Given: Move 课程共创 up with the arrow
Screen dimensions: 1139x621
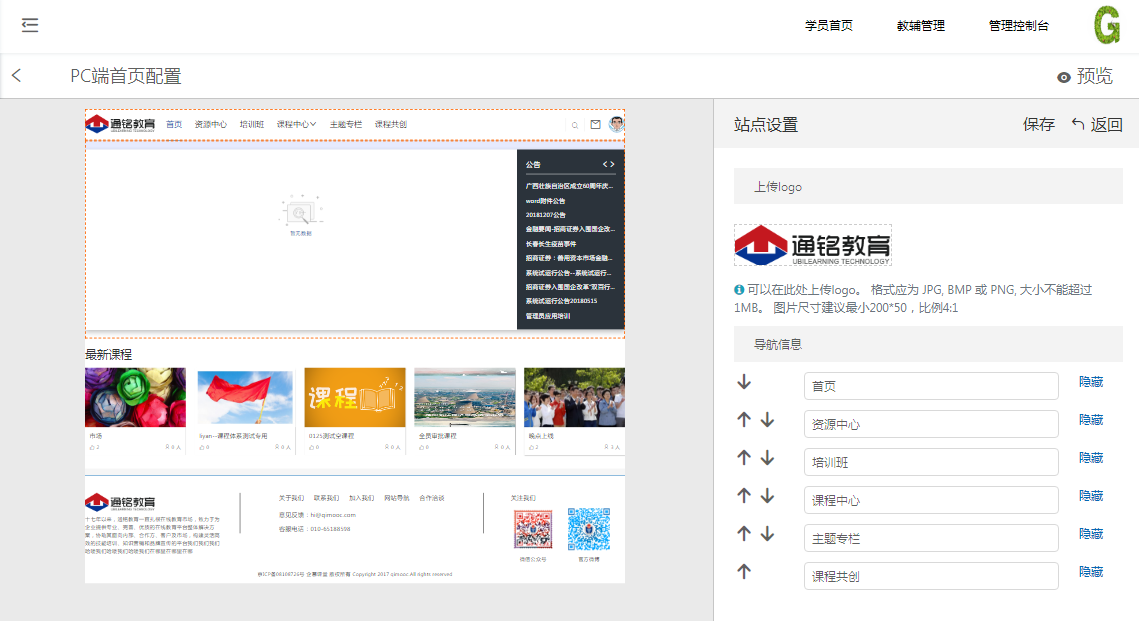Looking at the screenshot, I should point(744,572).
